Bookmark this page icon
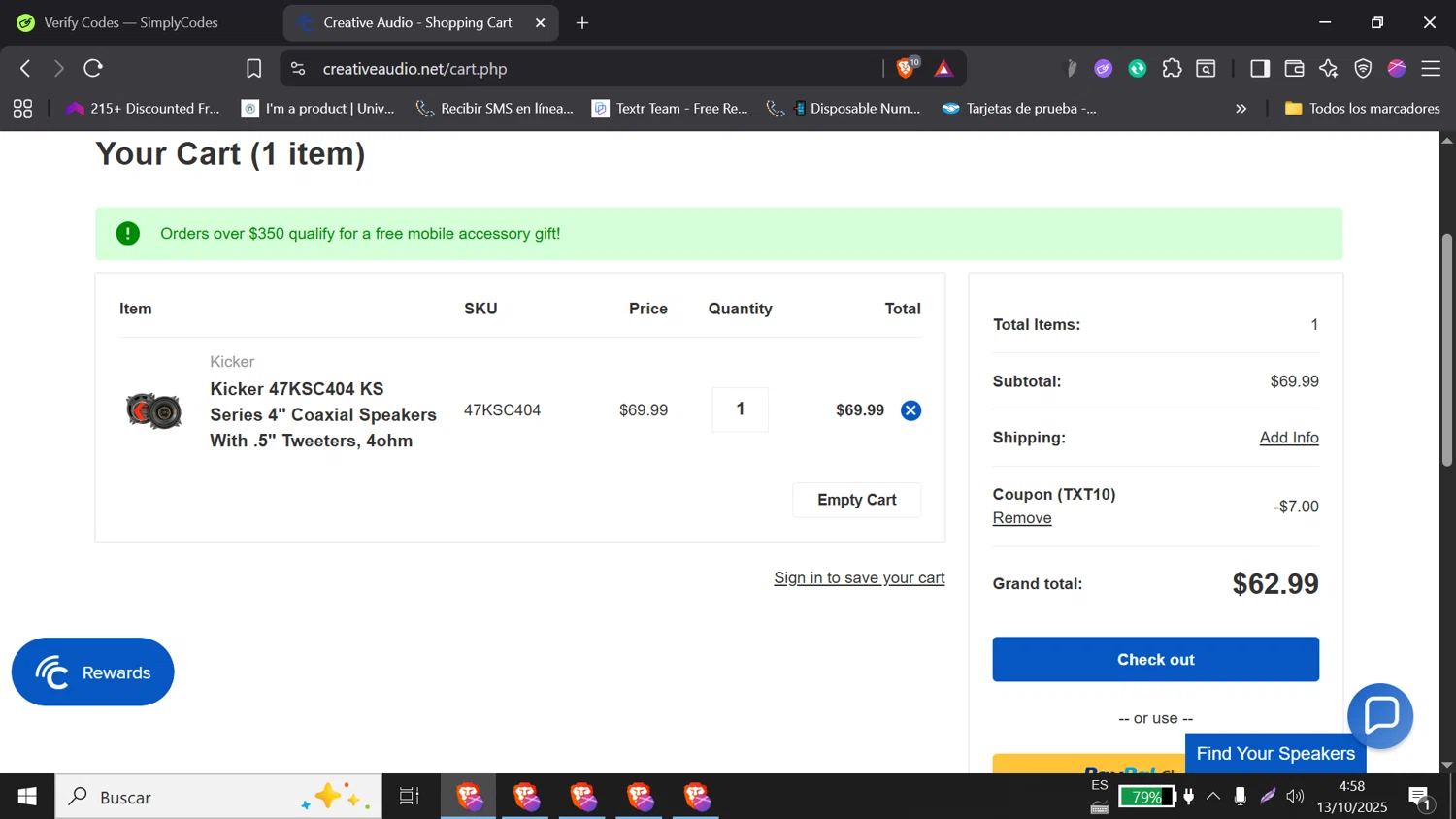Image resolution: width=1456 pixels, height=819 pixels. click(253, 69)
